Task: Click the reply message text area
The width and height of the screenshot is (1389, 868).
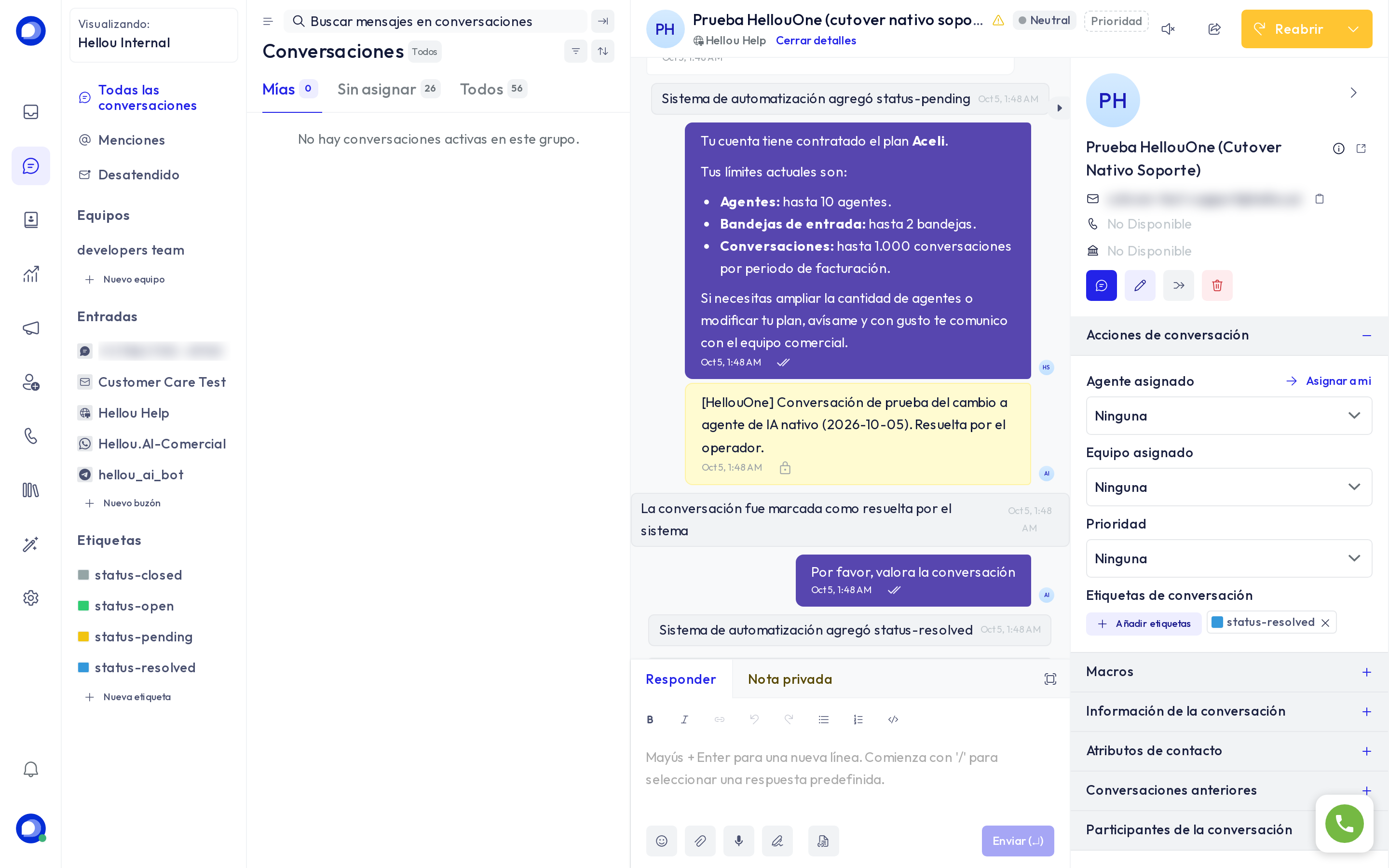Action: click(x=849, y=768)
